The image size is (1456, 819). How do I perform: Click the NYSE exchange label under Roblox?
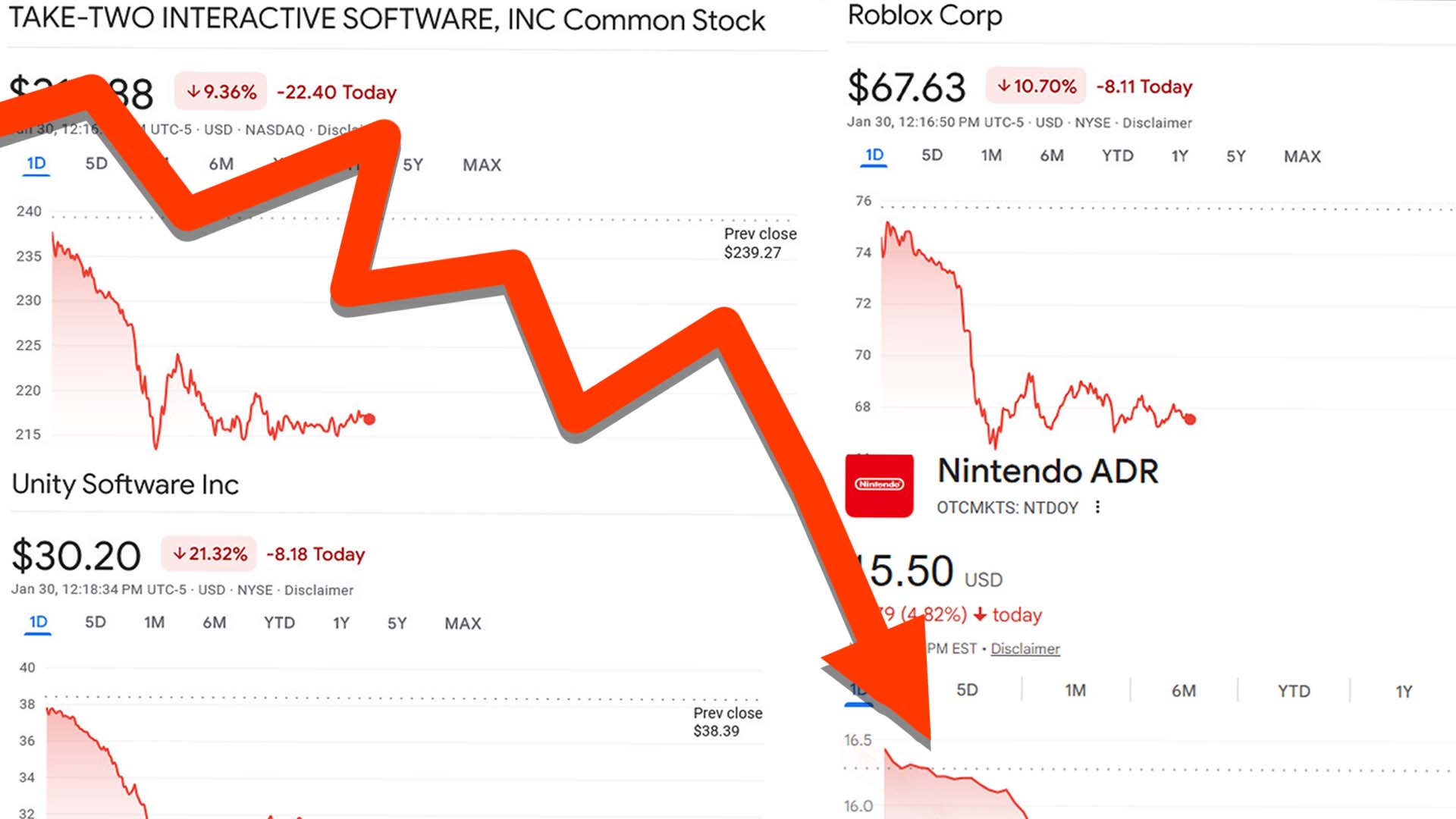pos(1094,123)
